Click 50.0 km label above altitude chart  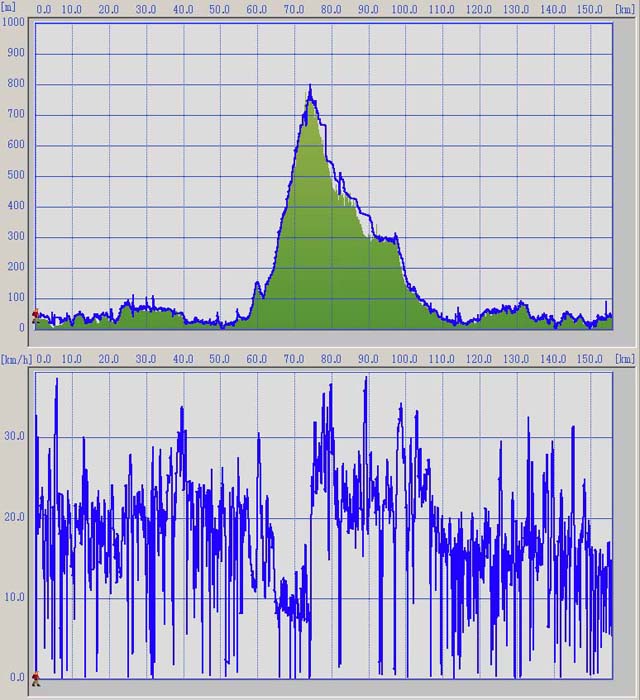click(220, 9)
